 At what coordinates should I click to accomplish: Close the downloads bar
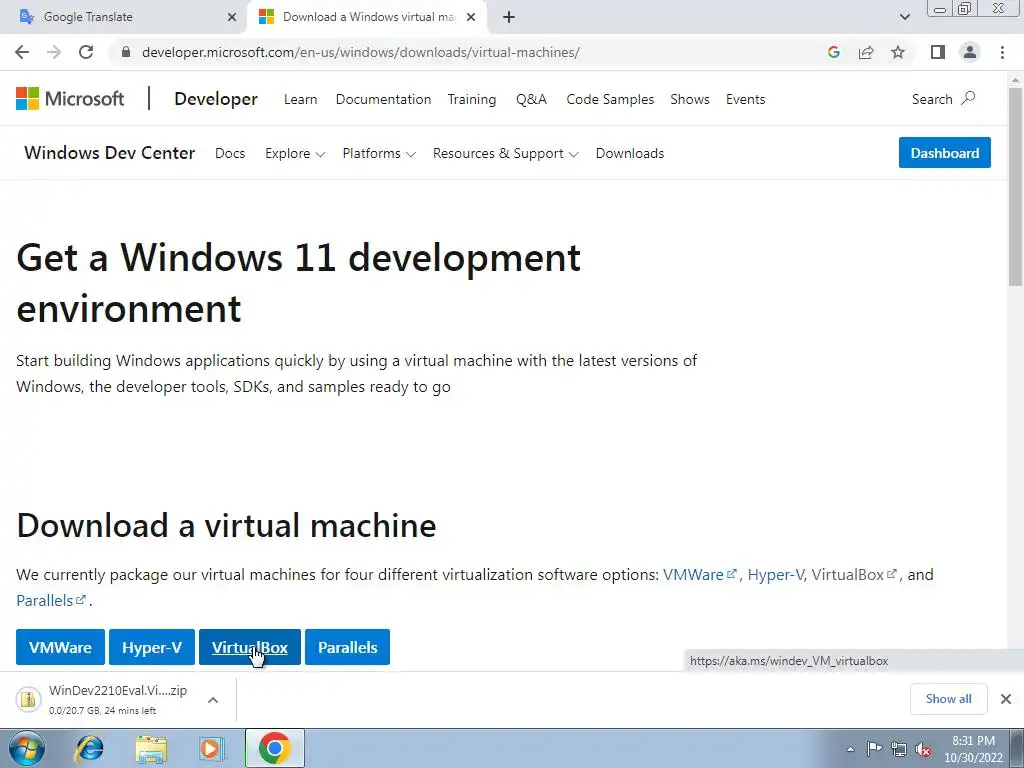pos(1006,699)
